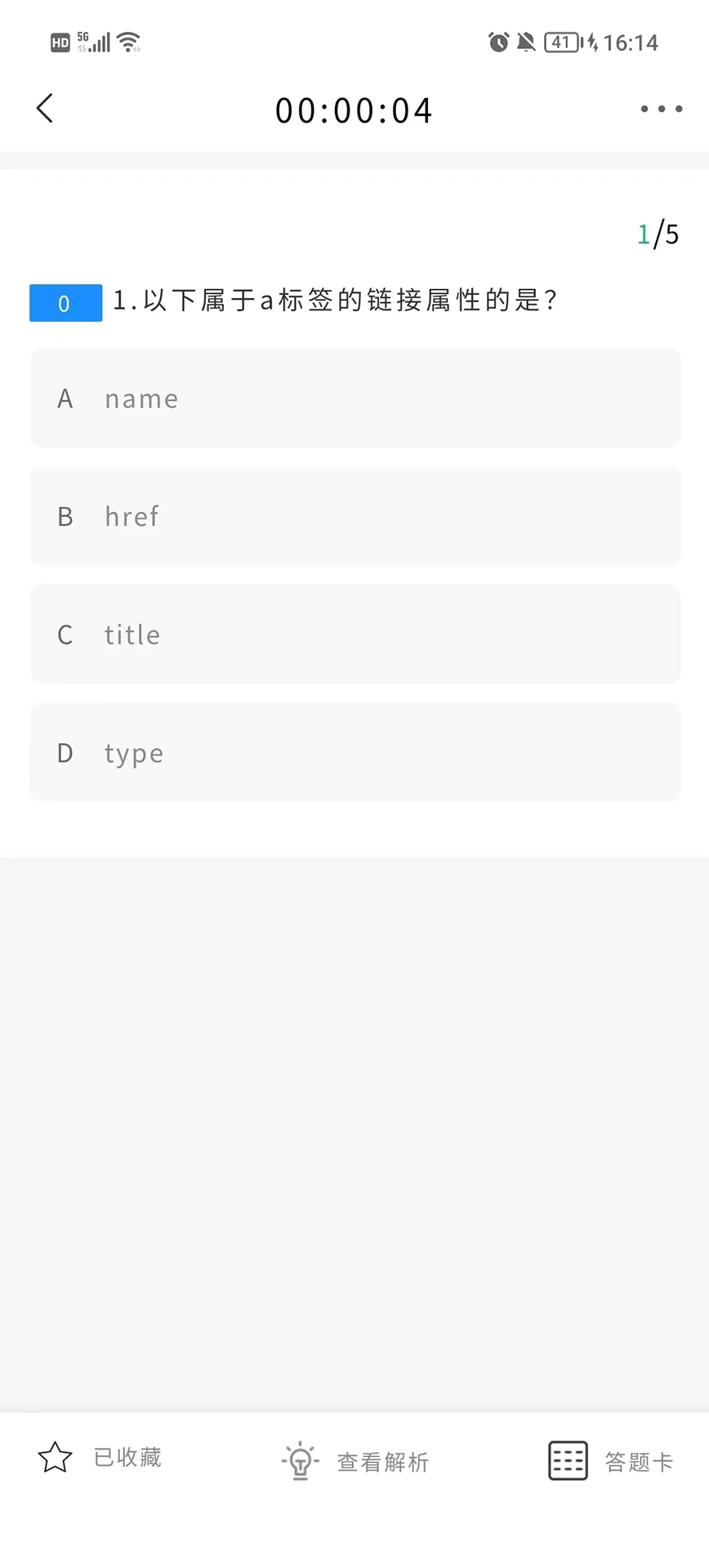Tap the muted notification bell icon

527,42
